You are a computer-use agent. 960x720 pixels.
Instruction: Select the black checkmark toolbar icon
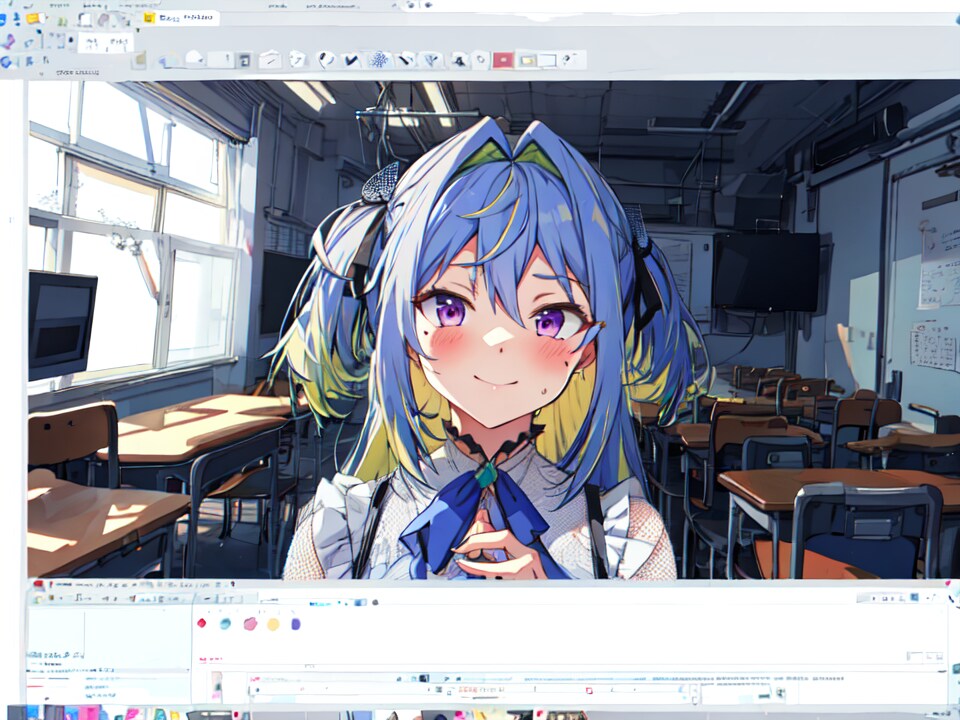point(351,60)
